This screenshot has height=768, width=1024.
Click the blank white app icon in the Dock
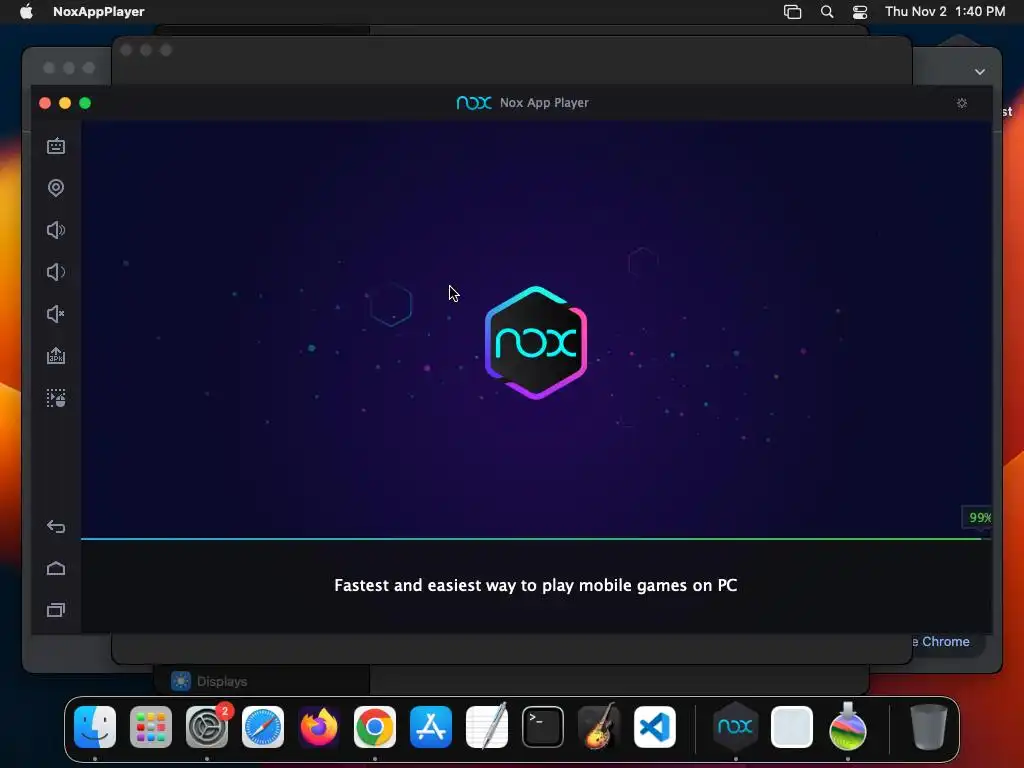[x=792, y=726]
